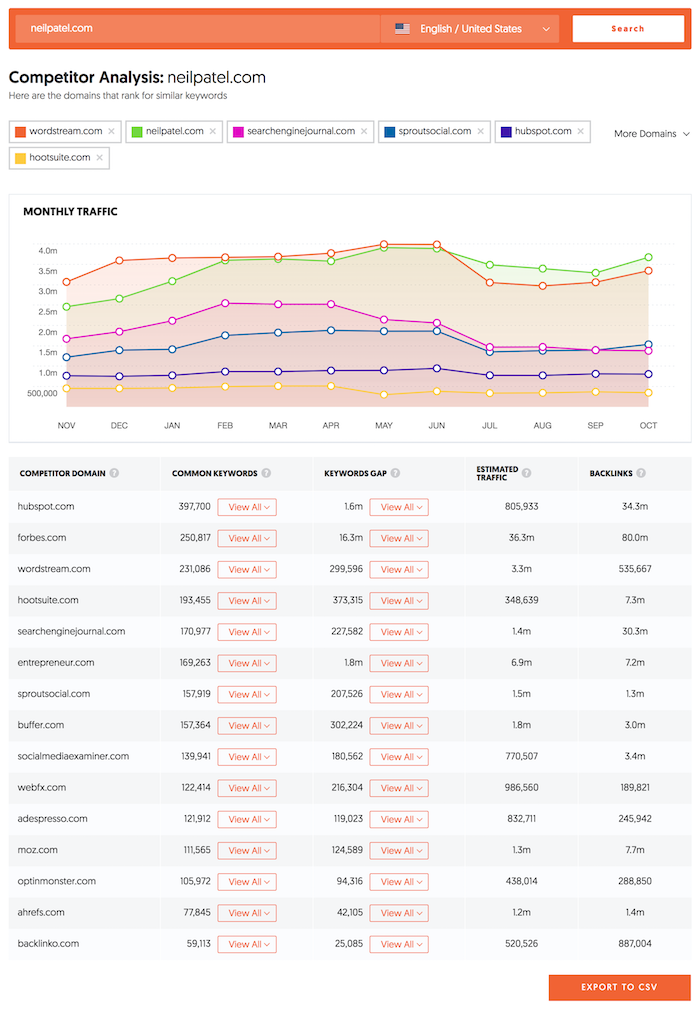Click the buffer.com competitor domain
Screen dimensions: 700x1010
41,725
